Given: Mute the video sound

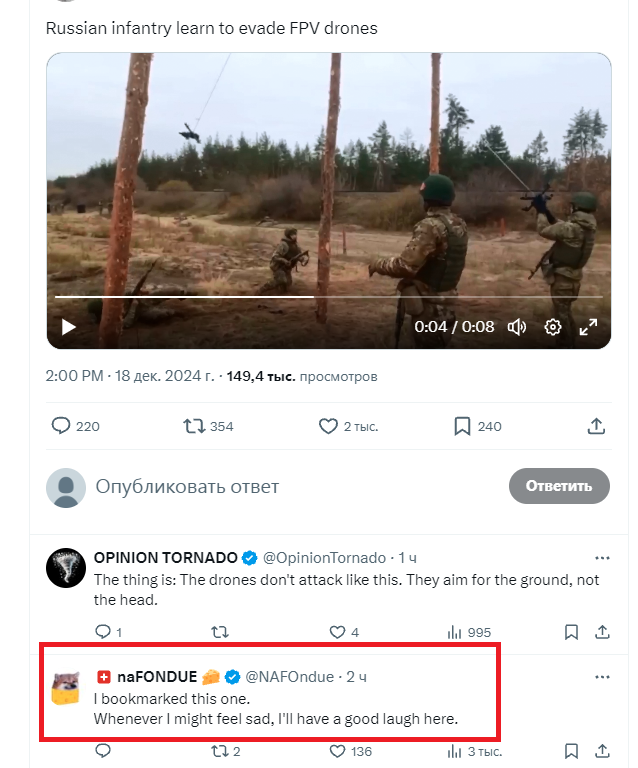Looking at the screenshot, I should tap(517, 327).
